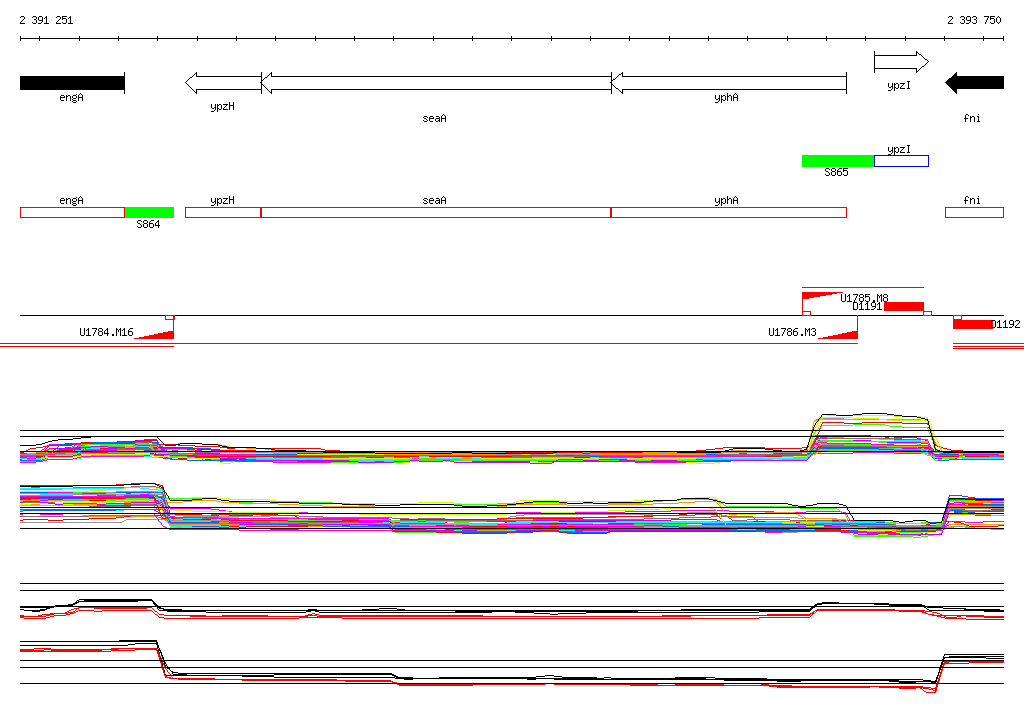The width and height of the screenshot is (1024, 714).
Task: Select the white ypzH gene arrow
Action: pyautogui.click(x=223, y=83)
